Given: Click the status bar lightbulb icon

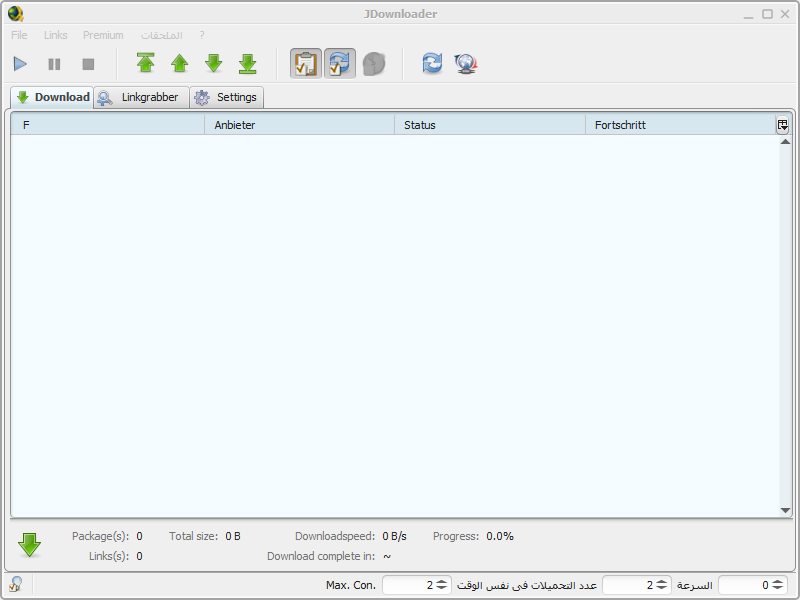Looking at the screenshot, I should 16,584.
